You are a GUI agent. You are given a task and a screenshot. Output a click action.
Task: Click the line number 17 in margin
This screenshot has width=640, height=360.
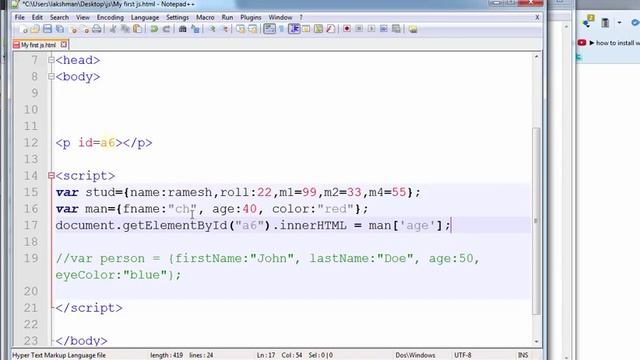coord(31,225)
